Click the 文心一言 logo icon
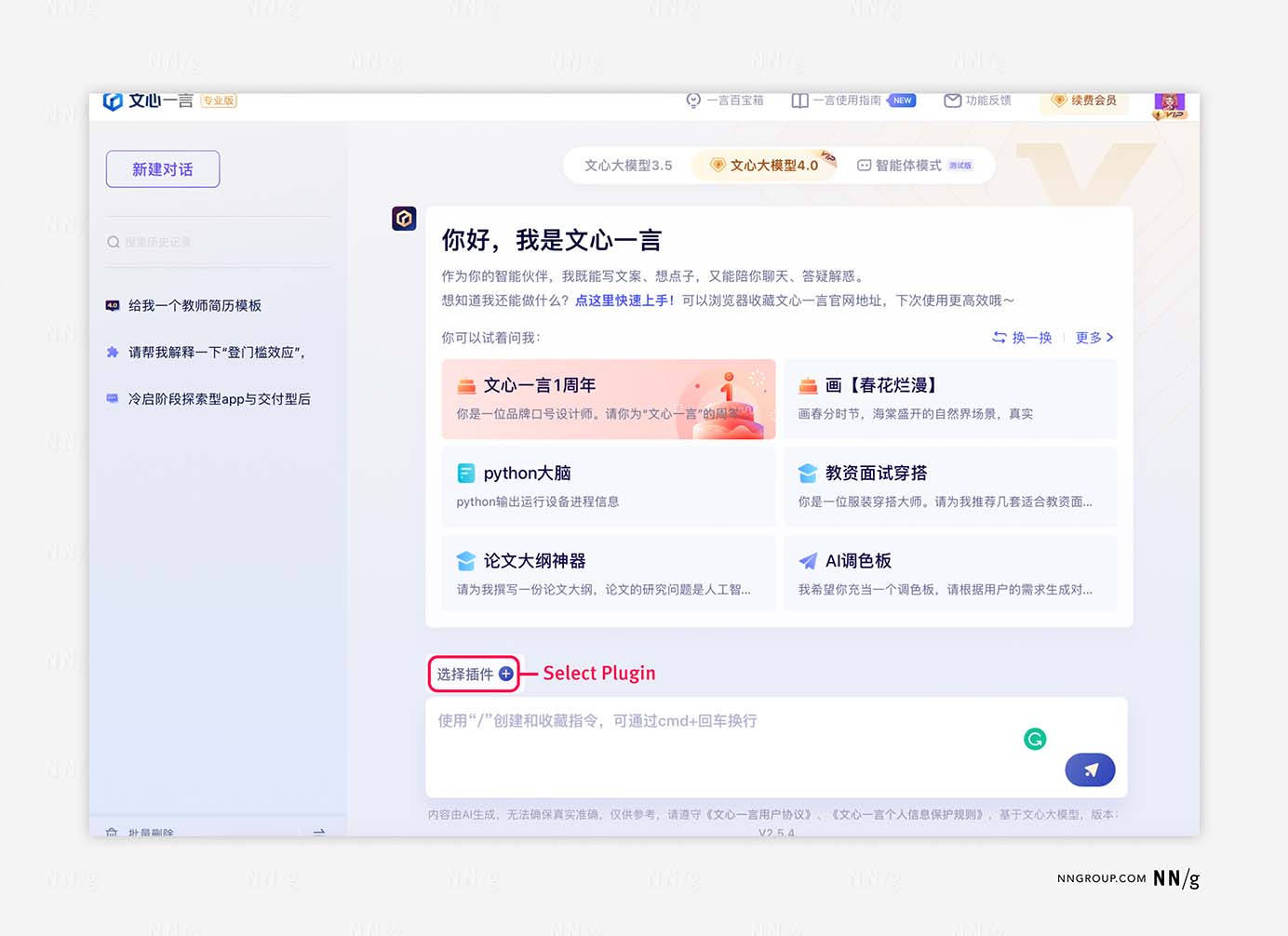The width and height of the screenshot is (1288, 936). coord(113,101)
